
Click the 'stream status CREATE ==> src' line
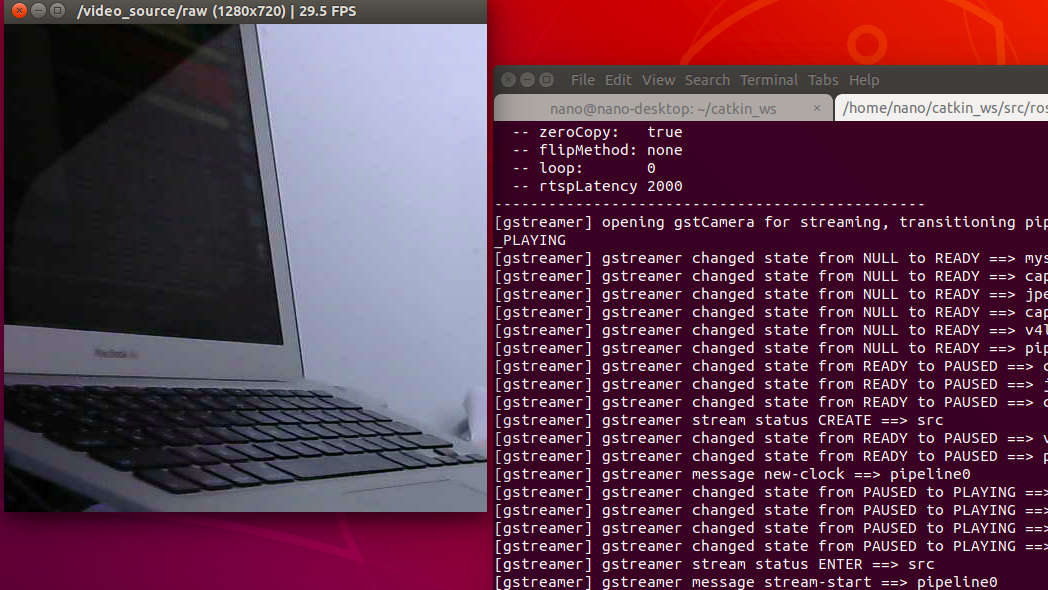click(x=718, y=421)
